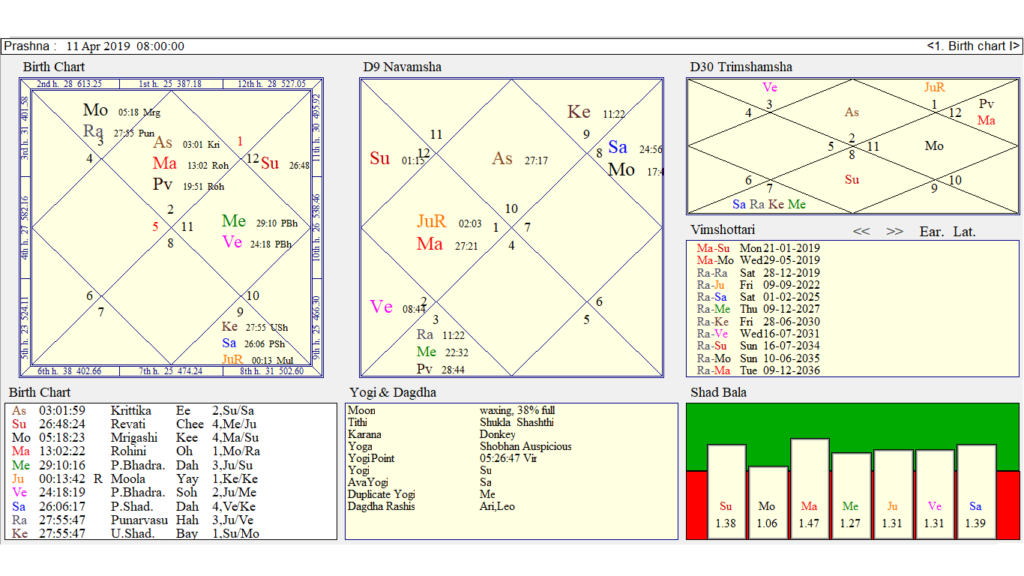Click the Yoga 'Shobhan Auspicious' row
The width and height of the screenshot is (1024, 576).
tap(460, 447)
